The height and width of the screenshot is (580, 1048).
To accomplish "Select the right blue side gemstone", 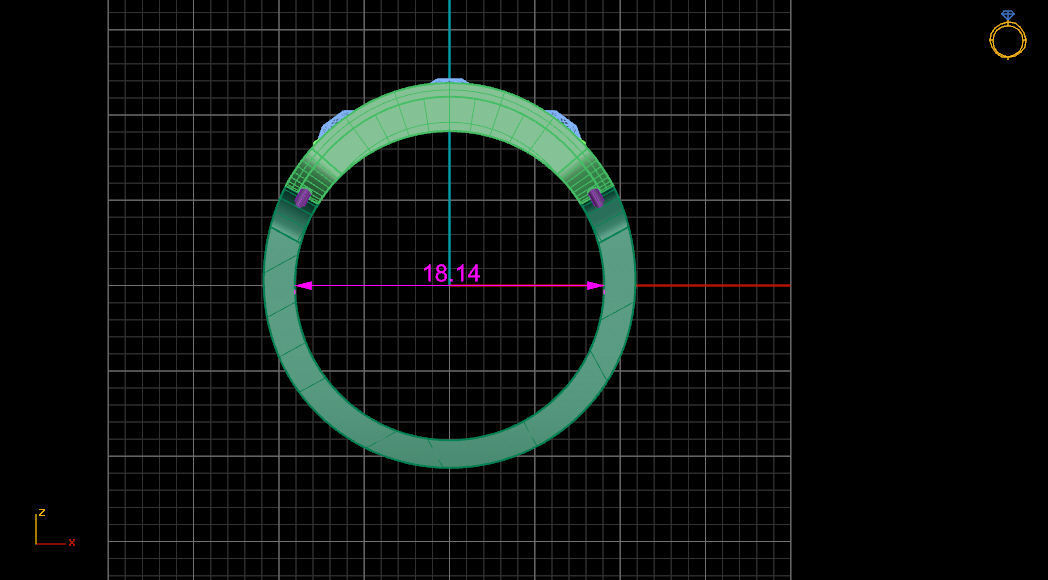I will (565, 125).
